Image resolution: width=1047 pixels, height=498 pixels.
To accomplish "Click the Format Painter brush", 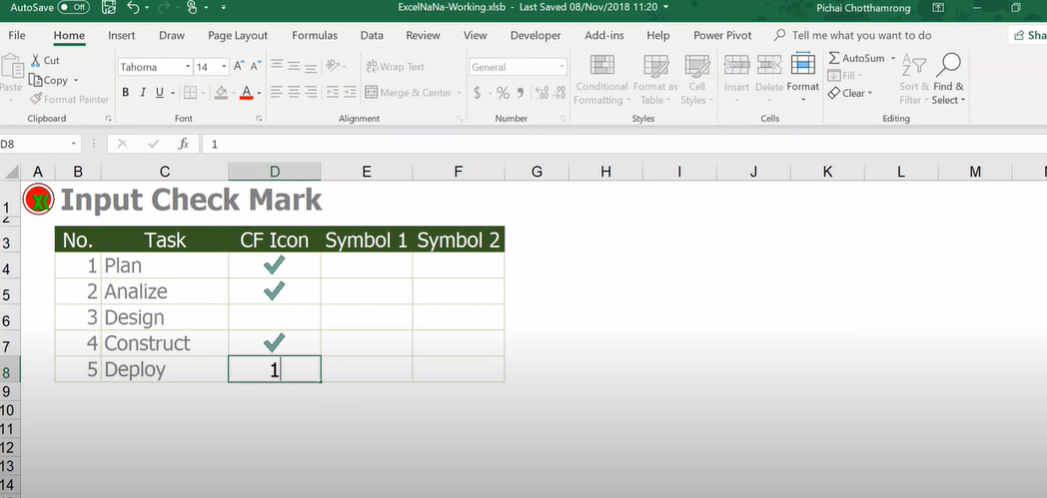I will coord(35,99).
